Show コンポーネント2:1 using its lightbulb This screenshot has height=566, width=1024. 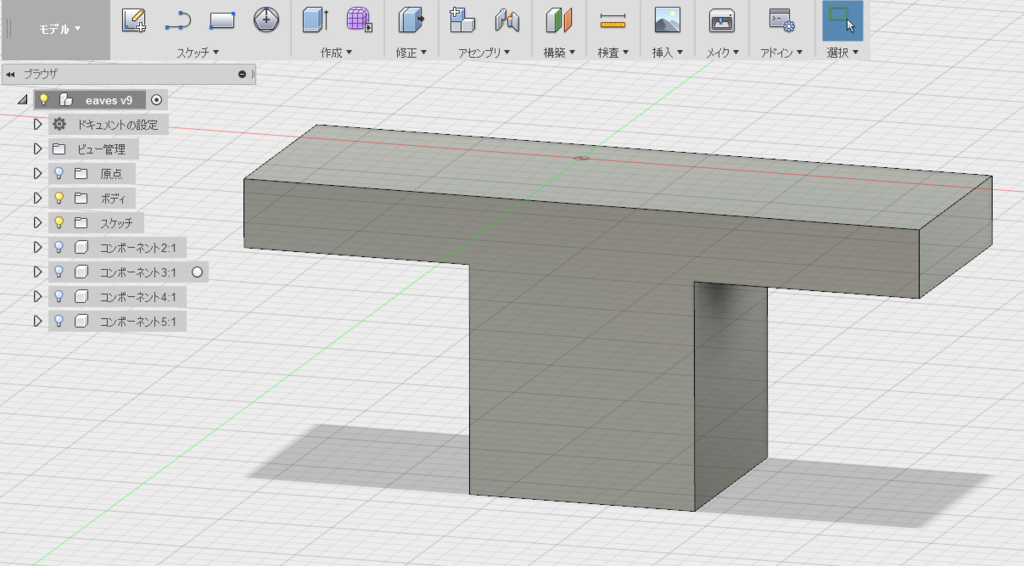point(59,247)
